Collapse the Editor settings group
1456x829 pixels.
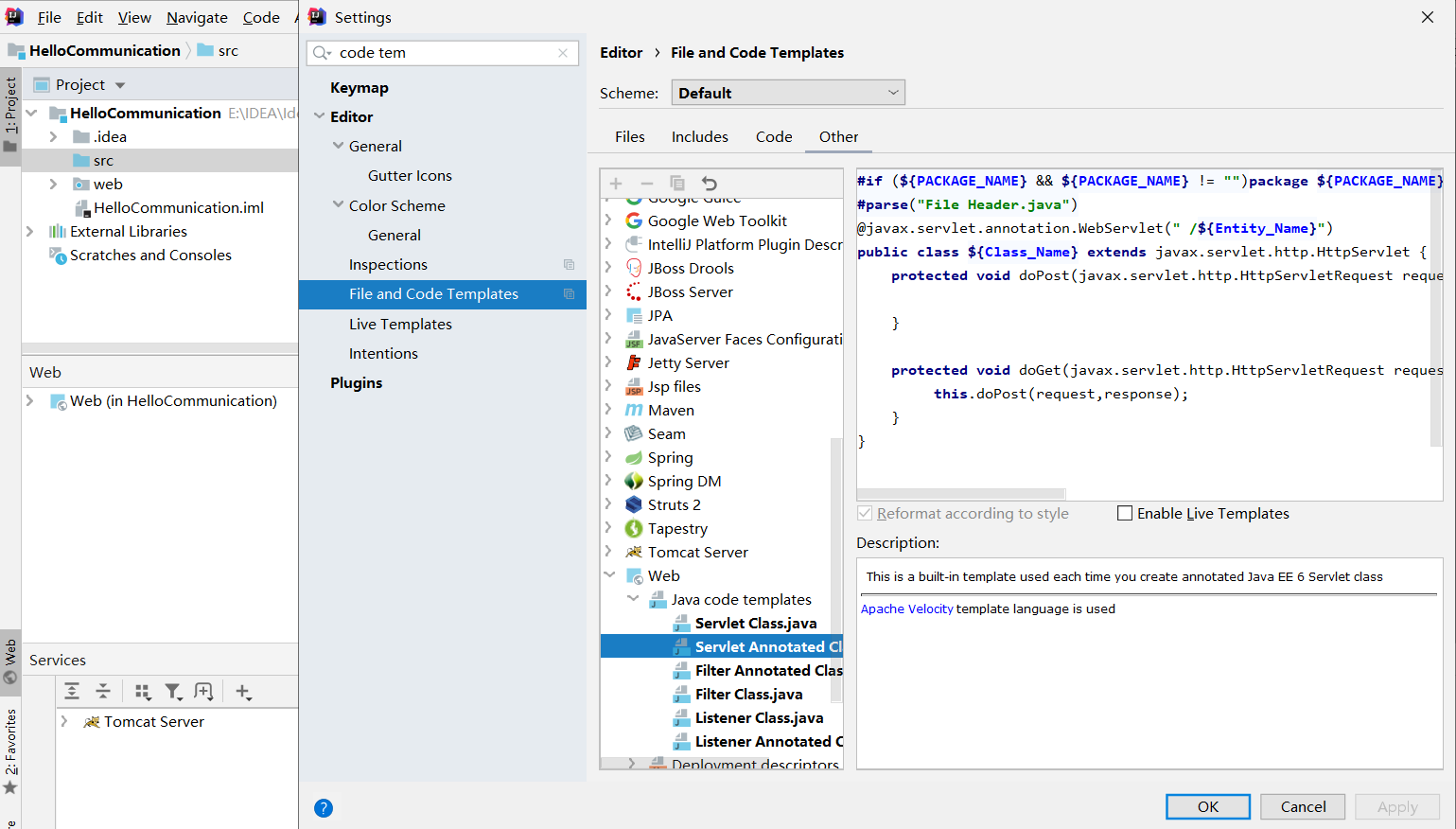tap(320, 116)
